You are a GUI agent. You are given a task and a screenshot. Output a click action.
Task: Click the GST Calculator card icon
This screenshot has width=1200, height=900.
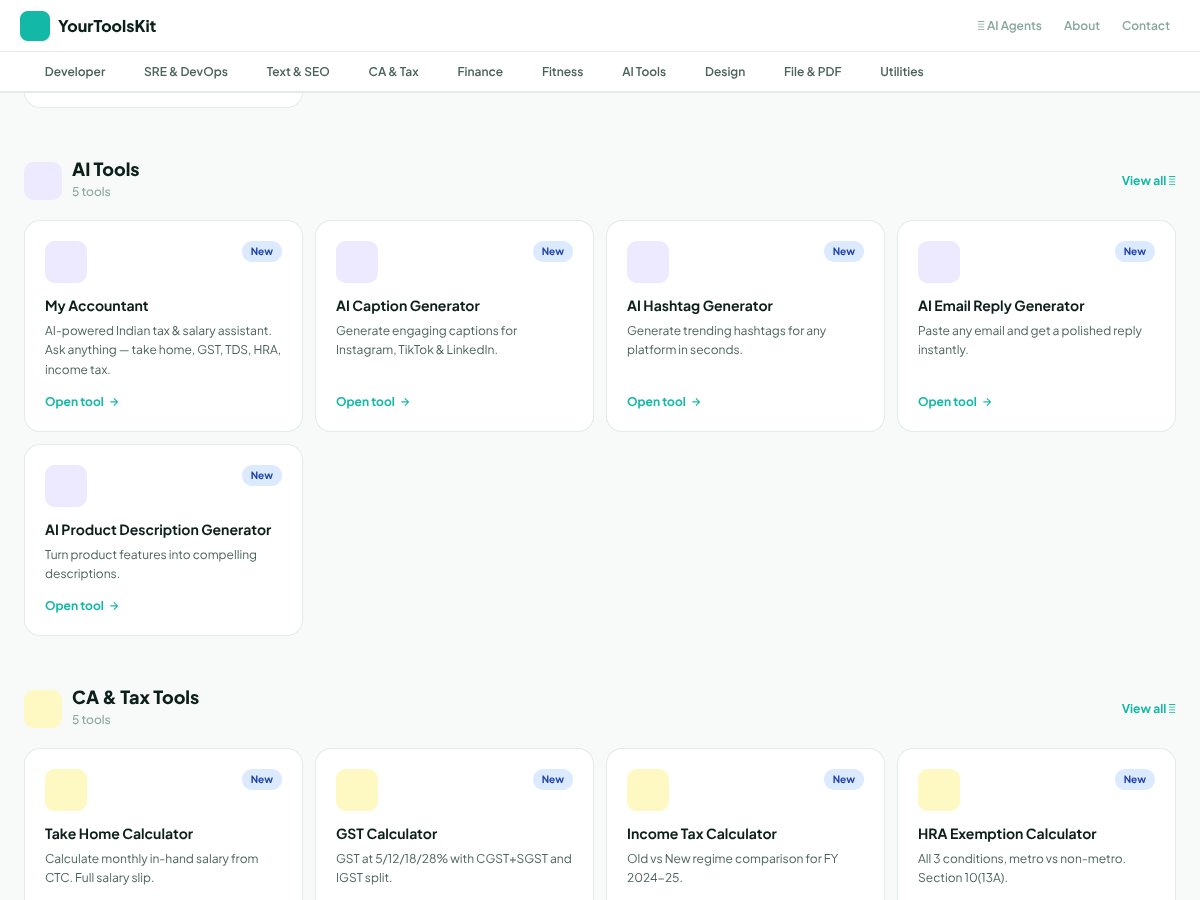click(x=357, y=790)
